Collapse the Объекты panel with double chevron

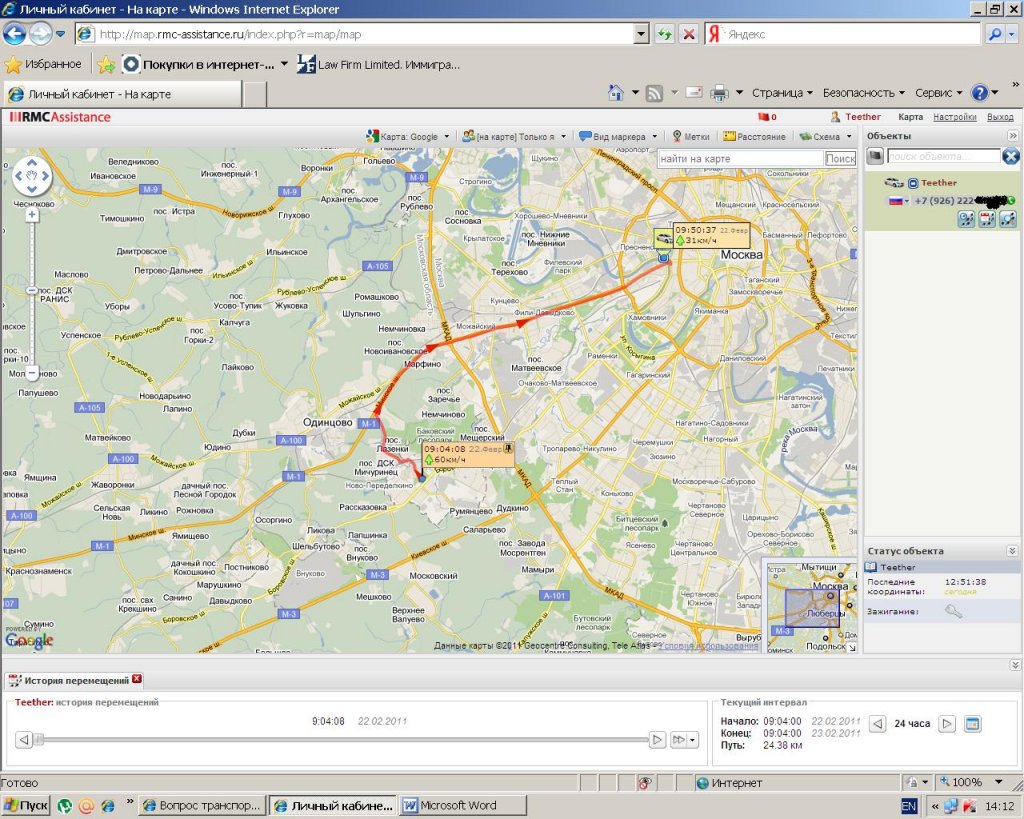tap(1012, 136)
